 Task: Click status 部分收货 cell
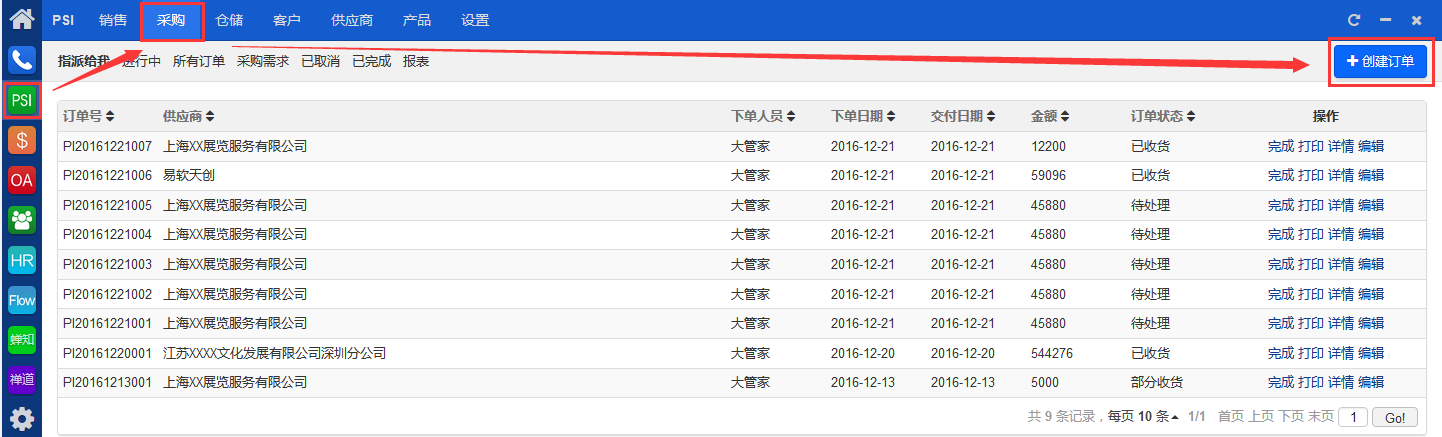click(1157, 382)
